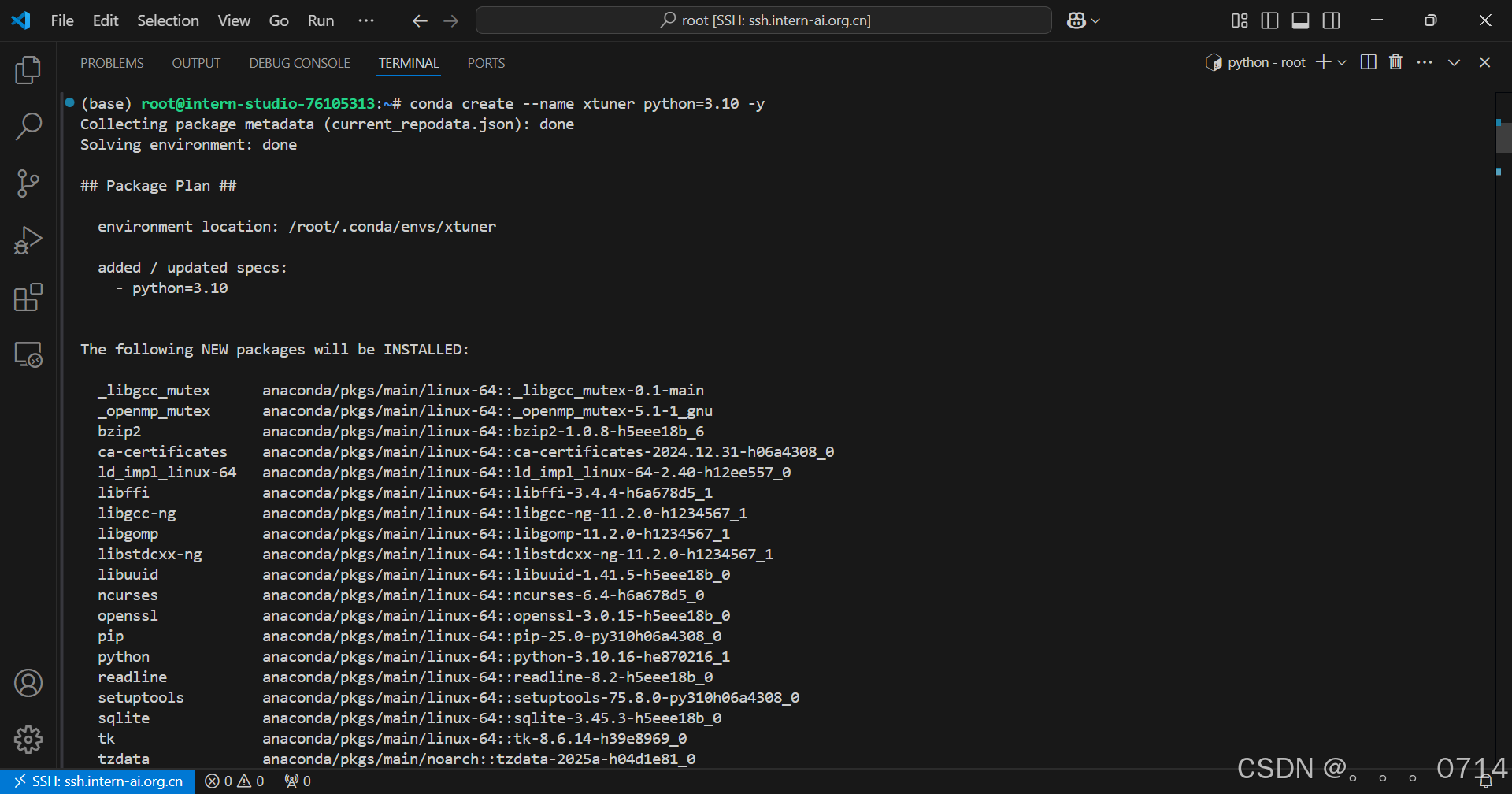The height and width of the screenshot is (794, 1512).
Task: Switch to the DEBUG CONSOLE tab
Action: 299,63
